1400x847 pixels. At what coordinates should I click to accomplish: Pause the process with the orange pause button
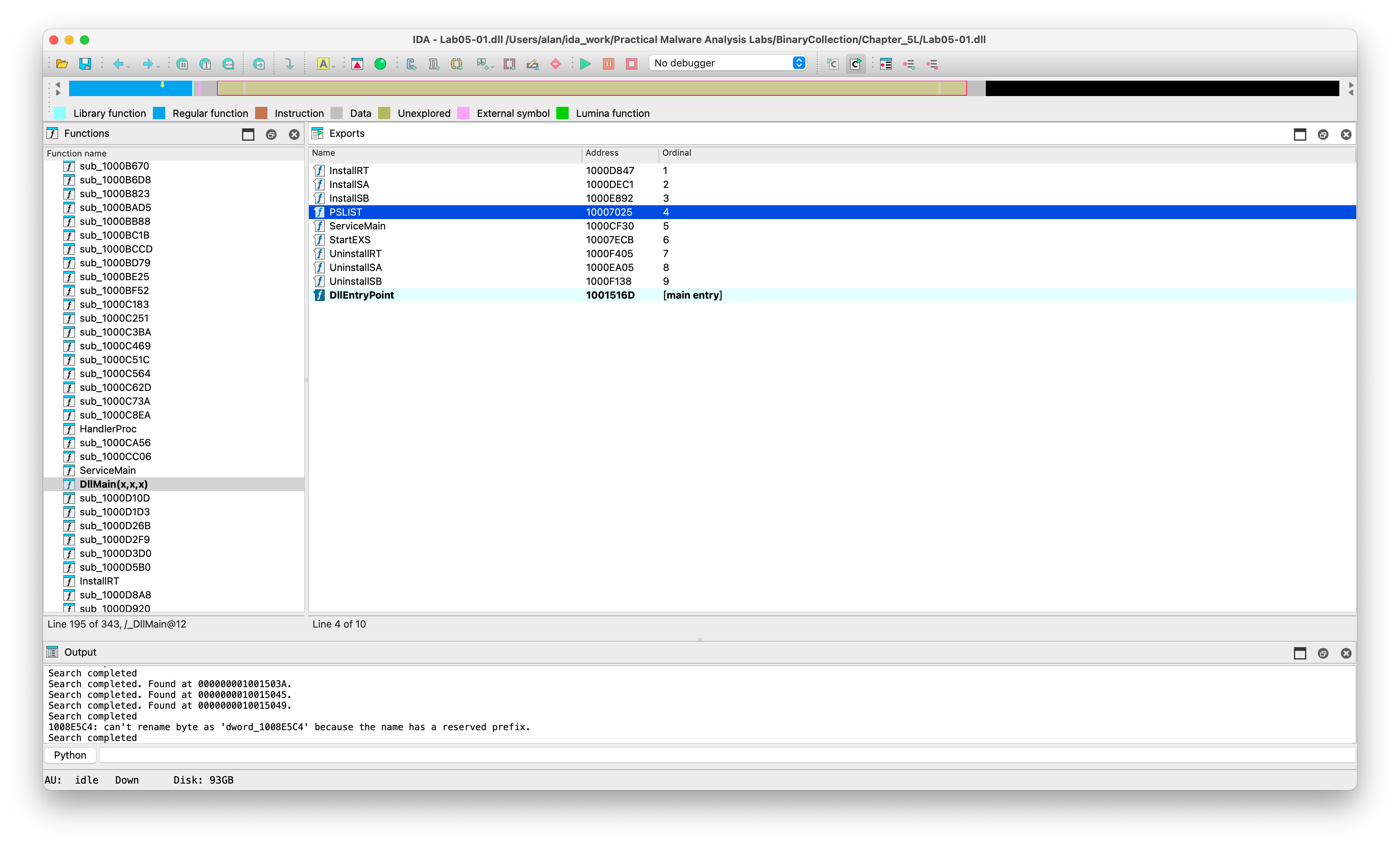tap(608, 64)
